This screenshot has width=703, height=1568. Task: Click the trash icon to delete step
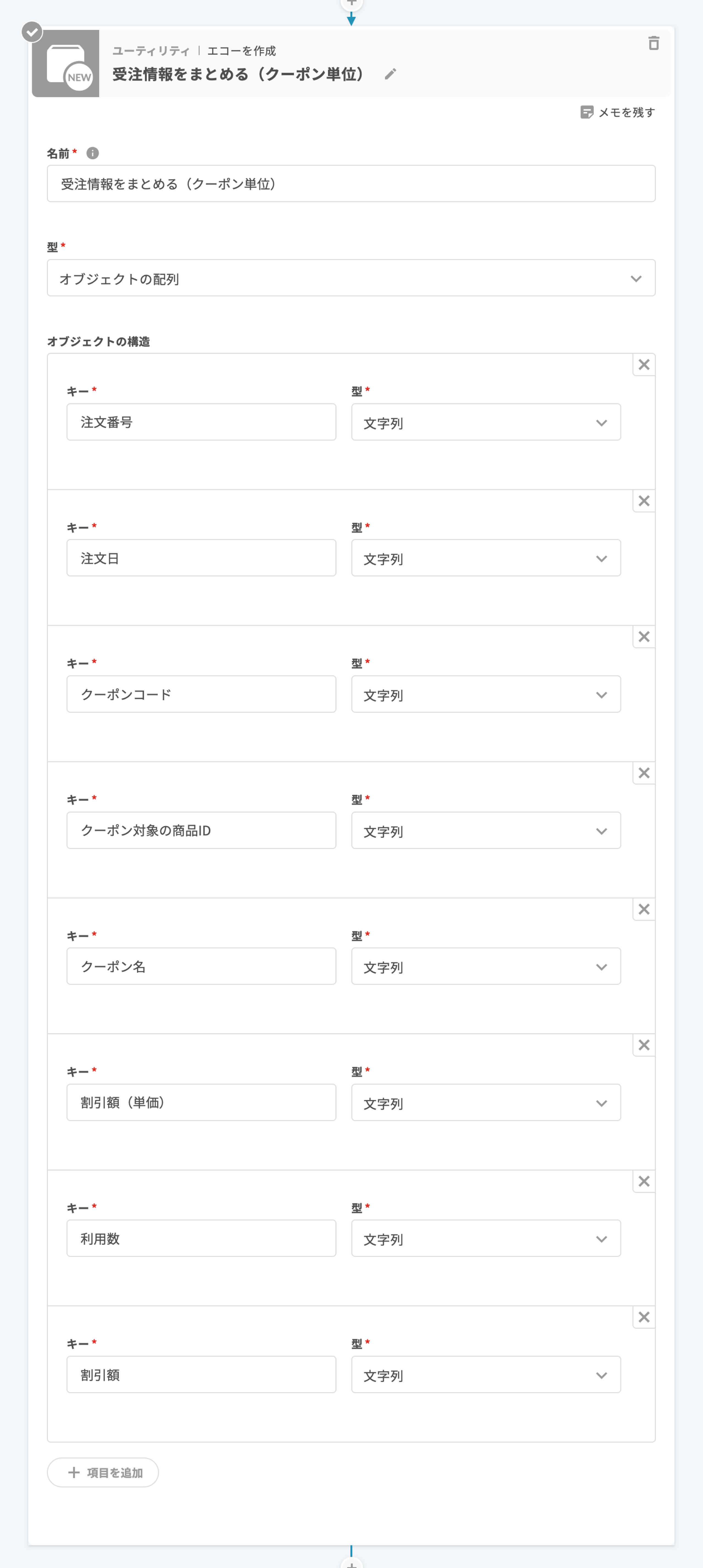click(653, 43)
